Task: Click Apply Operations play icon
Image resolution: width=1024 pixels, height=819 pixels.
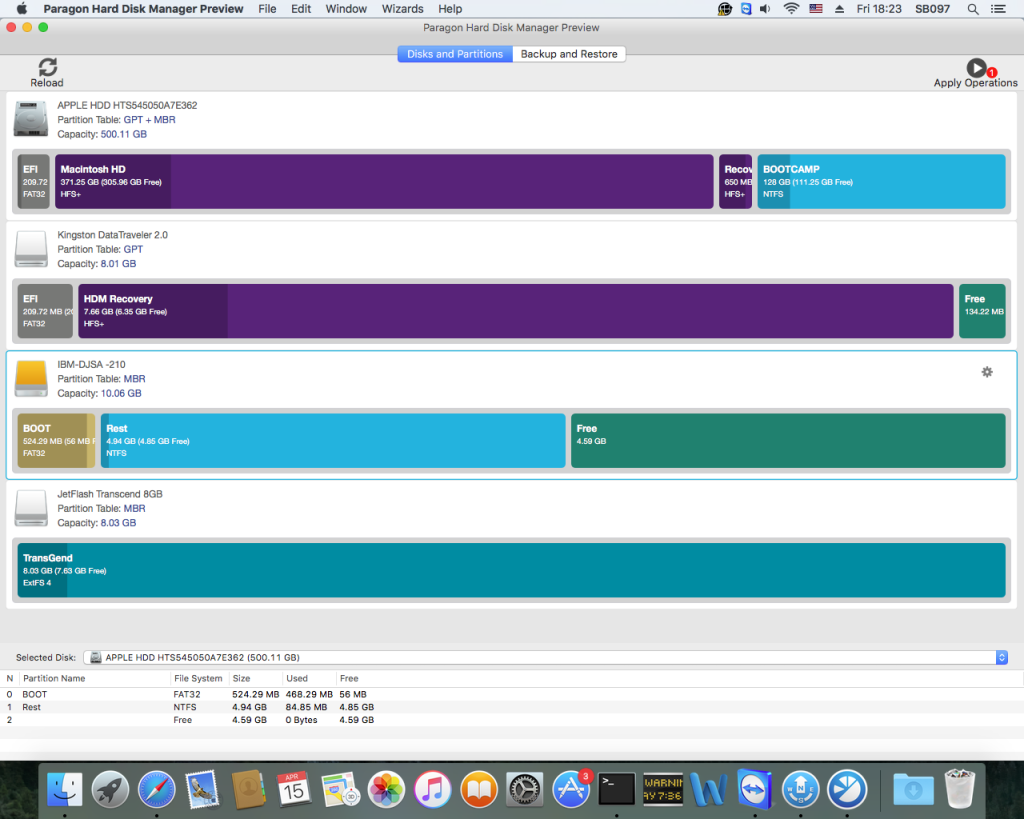Action: pyautogui.click(x=976, y=67)
